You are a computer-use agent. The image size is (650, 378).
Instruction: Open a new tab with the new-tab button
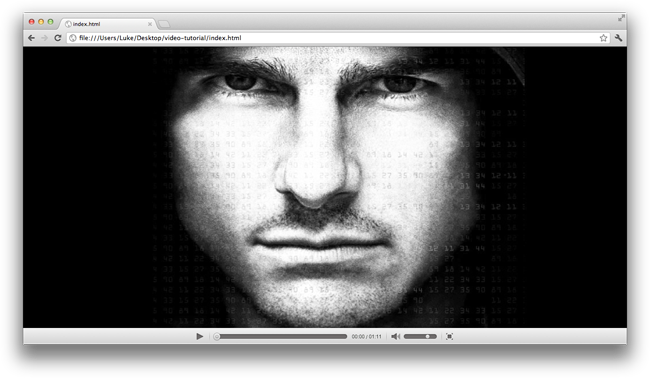pyautogui.click(x=164, y=24)
